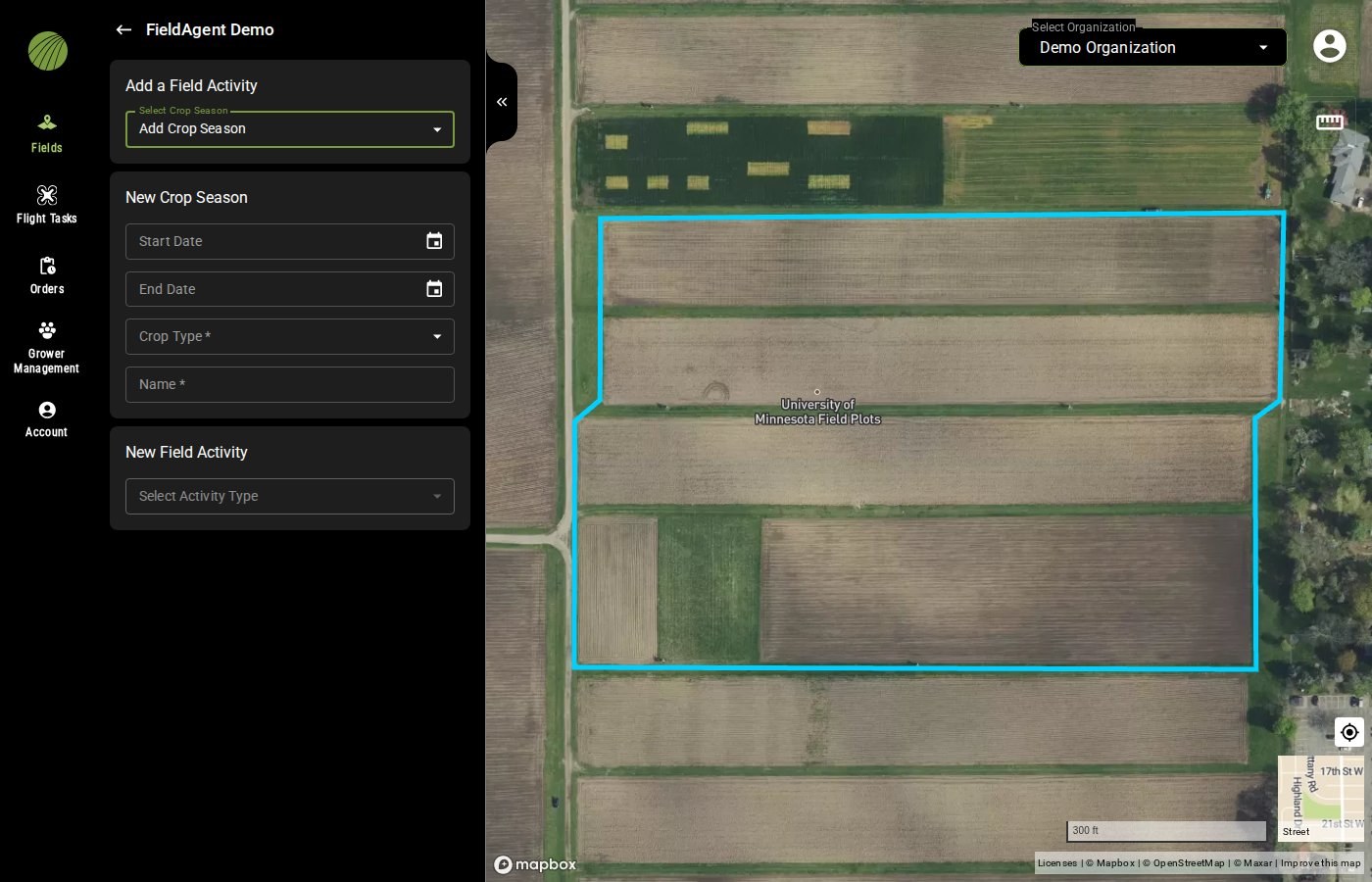Click the crop season Name field
Image resolution: width=1372 pixels, height=882 pixels.
tap(290, 384)
